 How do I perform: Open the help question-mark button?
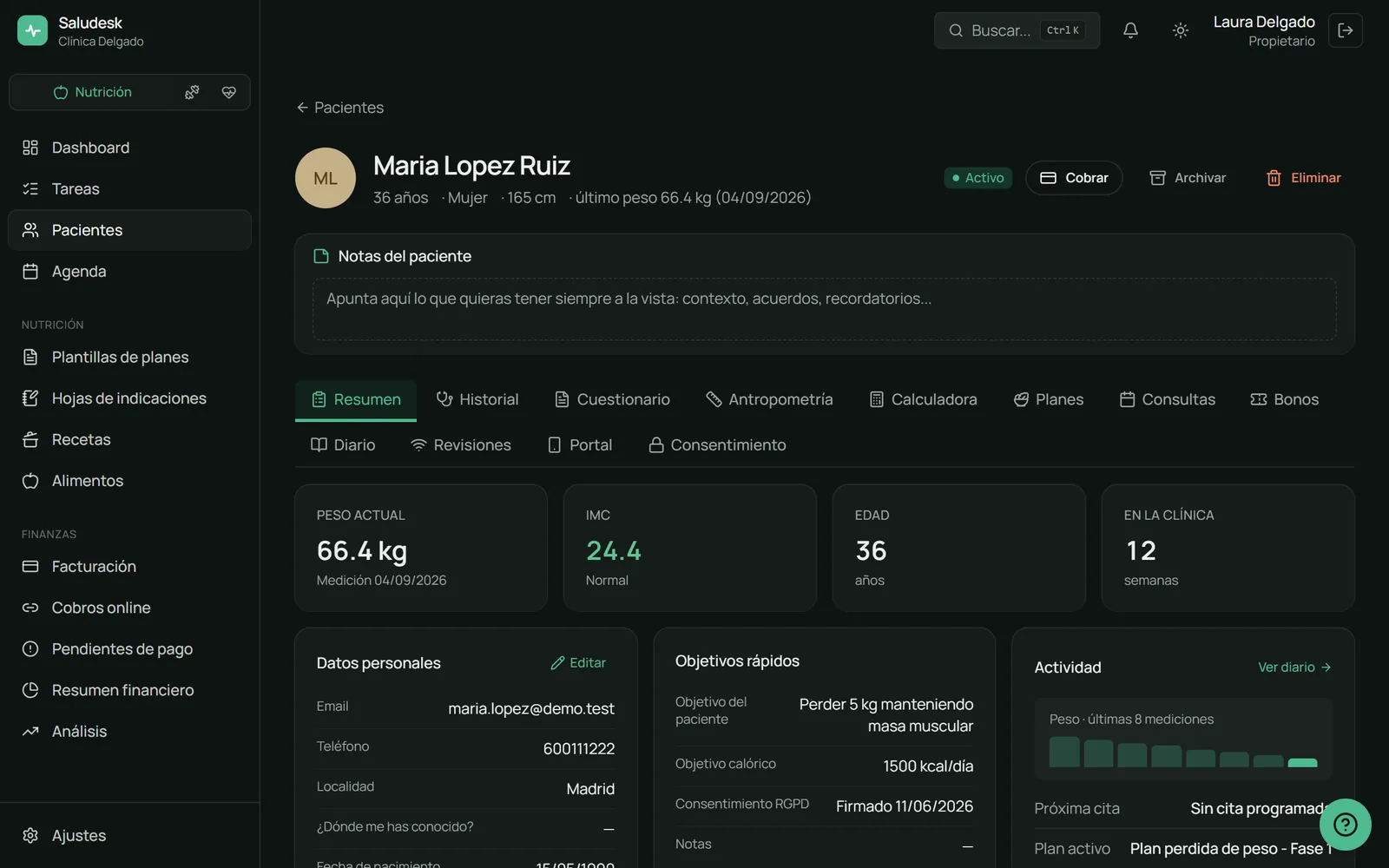(x=1345, y=824)
